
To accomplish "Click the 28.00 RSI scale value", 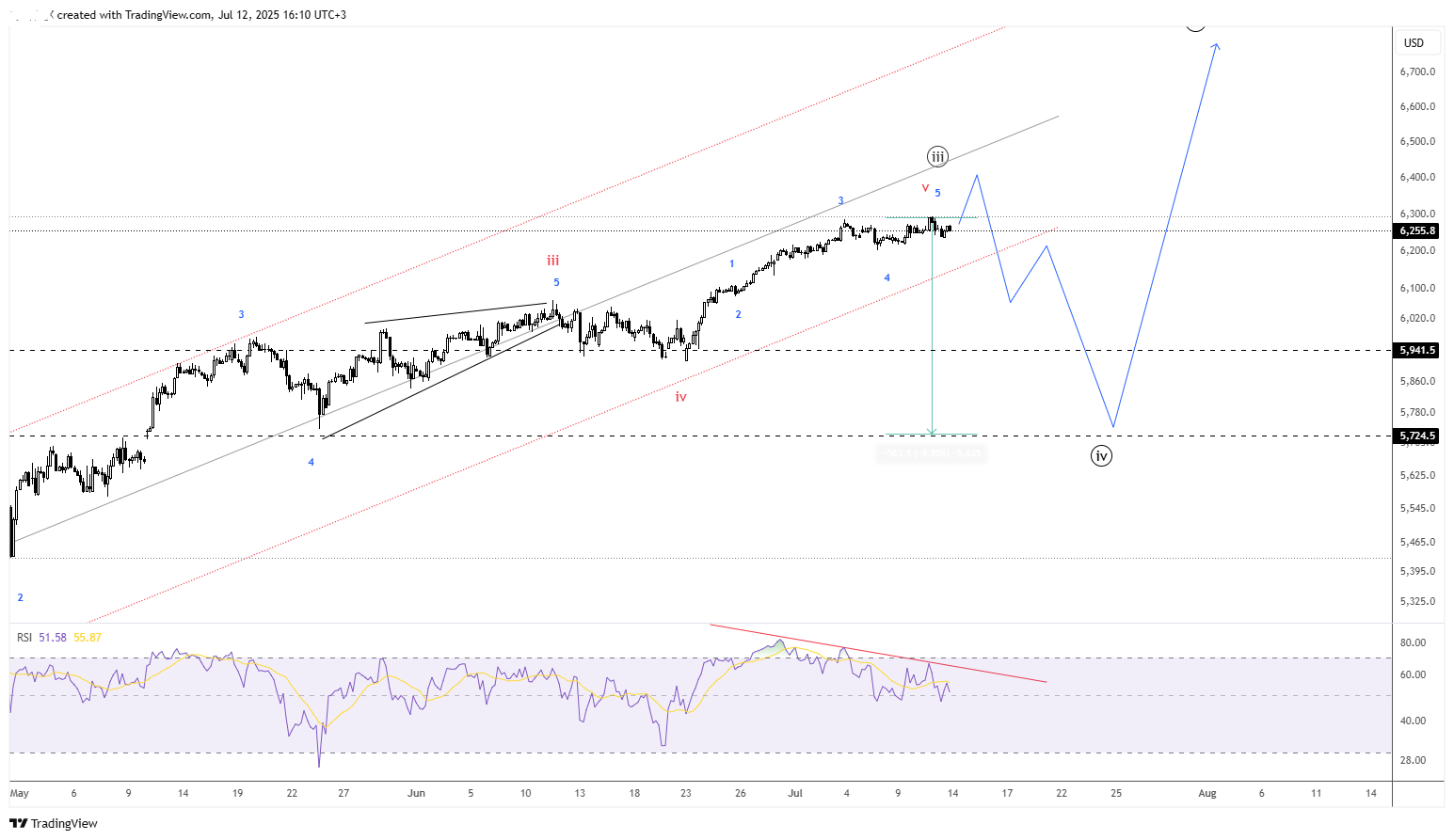I will [x=1413, y=760].
